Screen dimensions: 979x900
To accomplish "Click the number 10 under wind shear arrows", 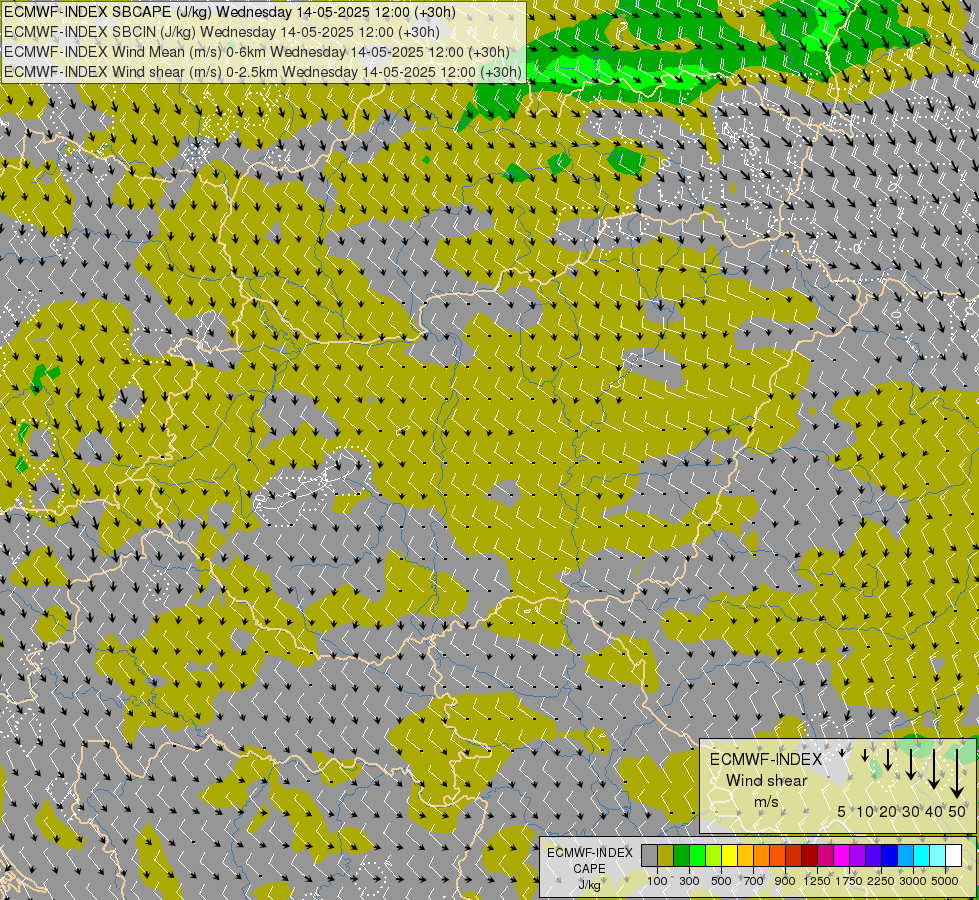I will 865,811.
